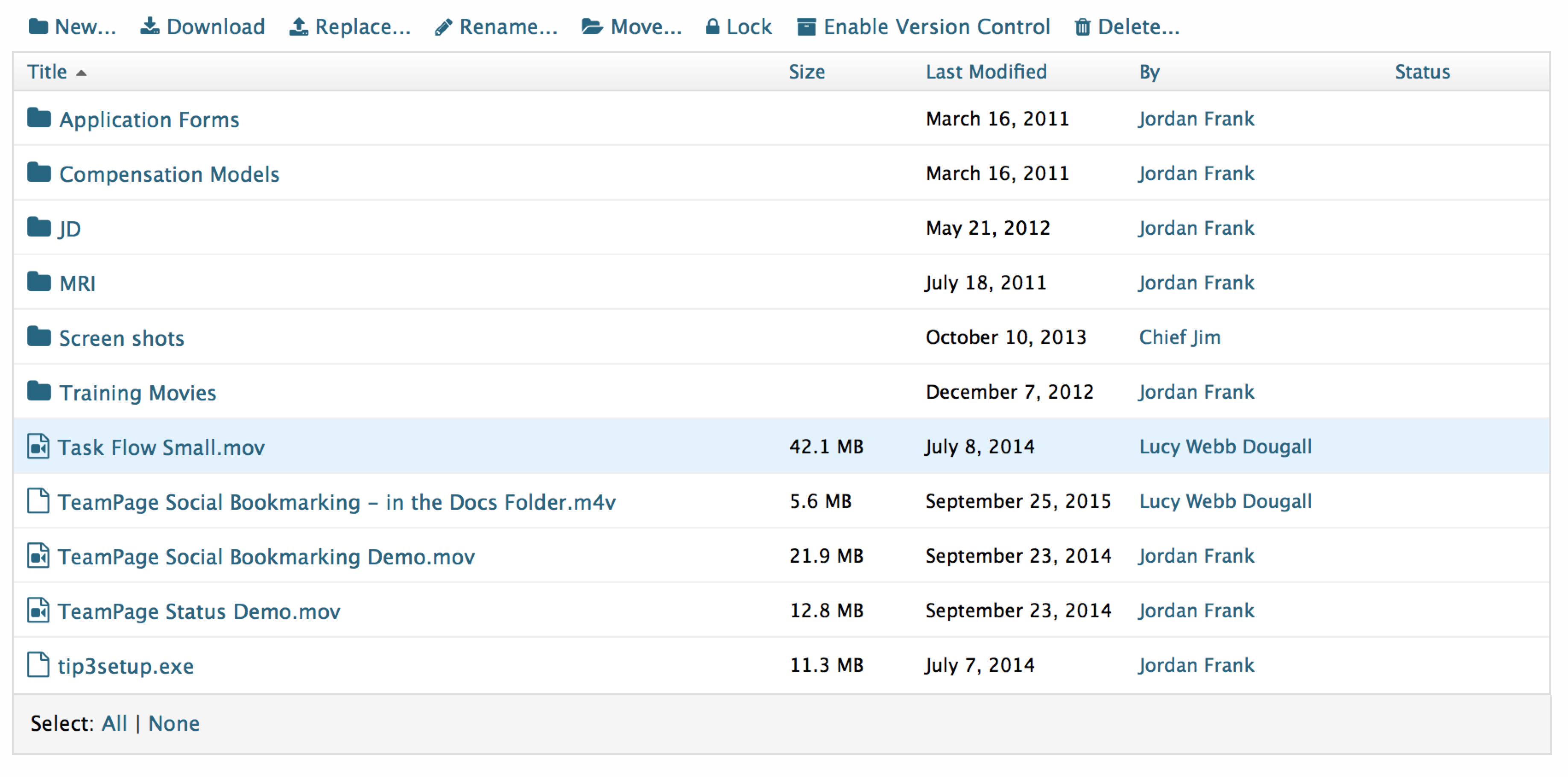Image resolution: width=1568 pixels, height=777 pixels.
Task: Click the Move open-folder icon
Action: coord(592,27)
